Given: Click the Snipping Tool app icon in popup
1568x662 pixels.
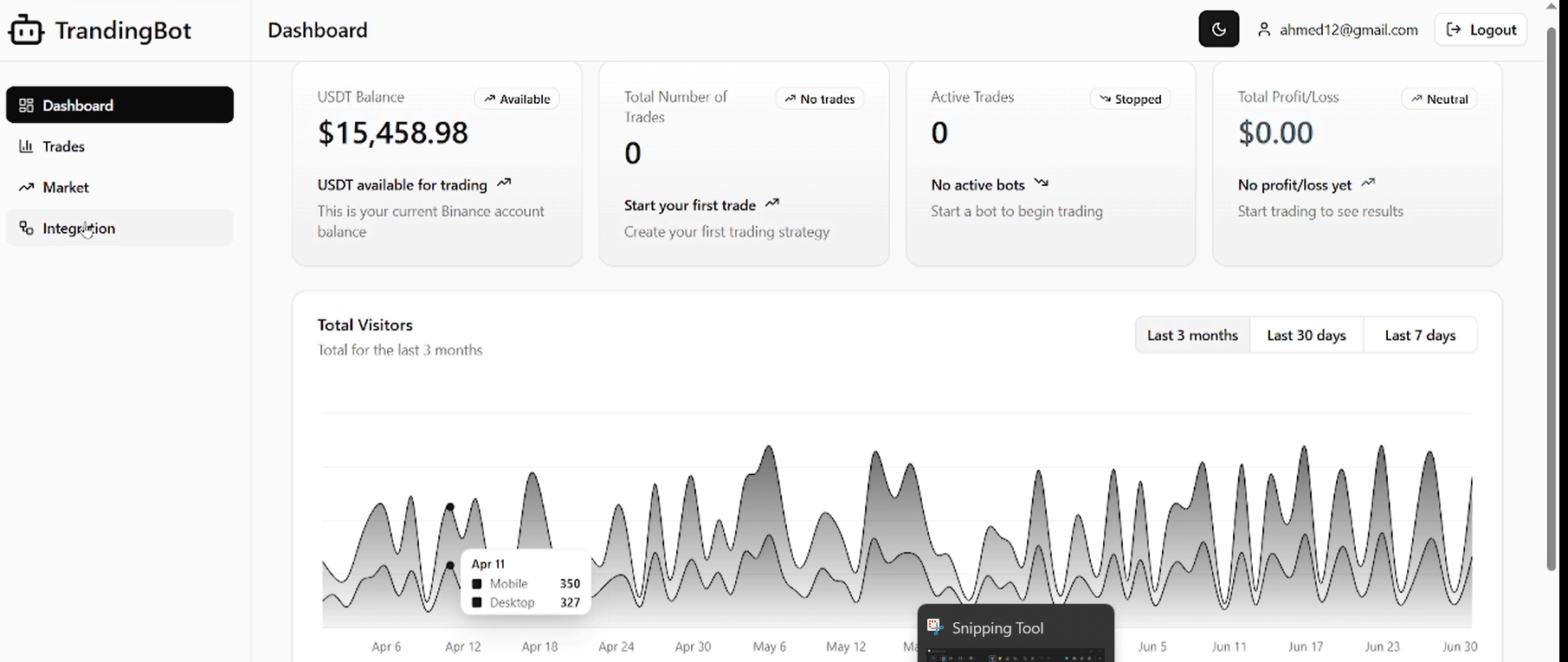Looking at the screenshot, I should click(x=934, y=627).
